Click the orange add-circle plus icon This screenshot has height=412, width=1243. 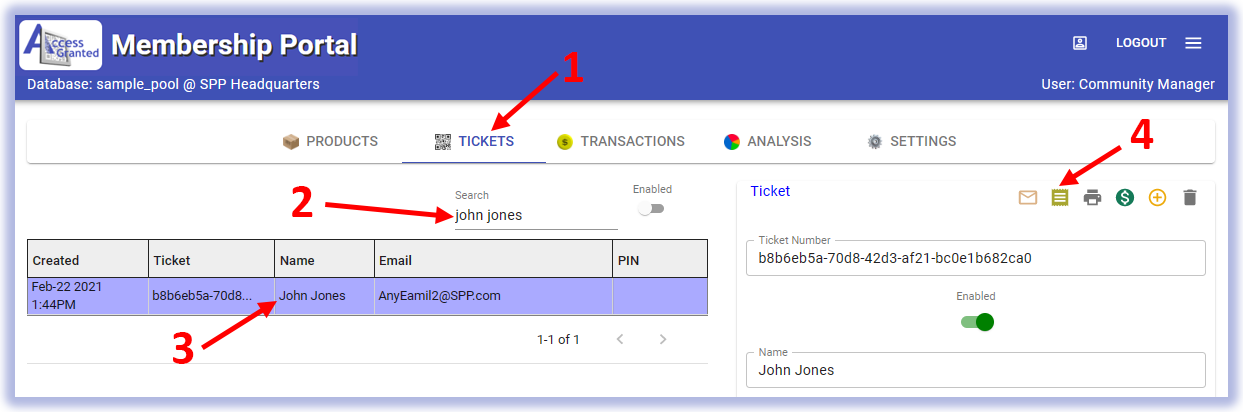coord(1157,198)
